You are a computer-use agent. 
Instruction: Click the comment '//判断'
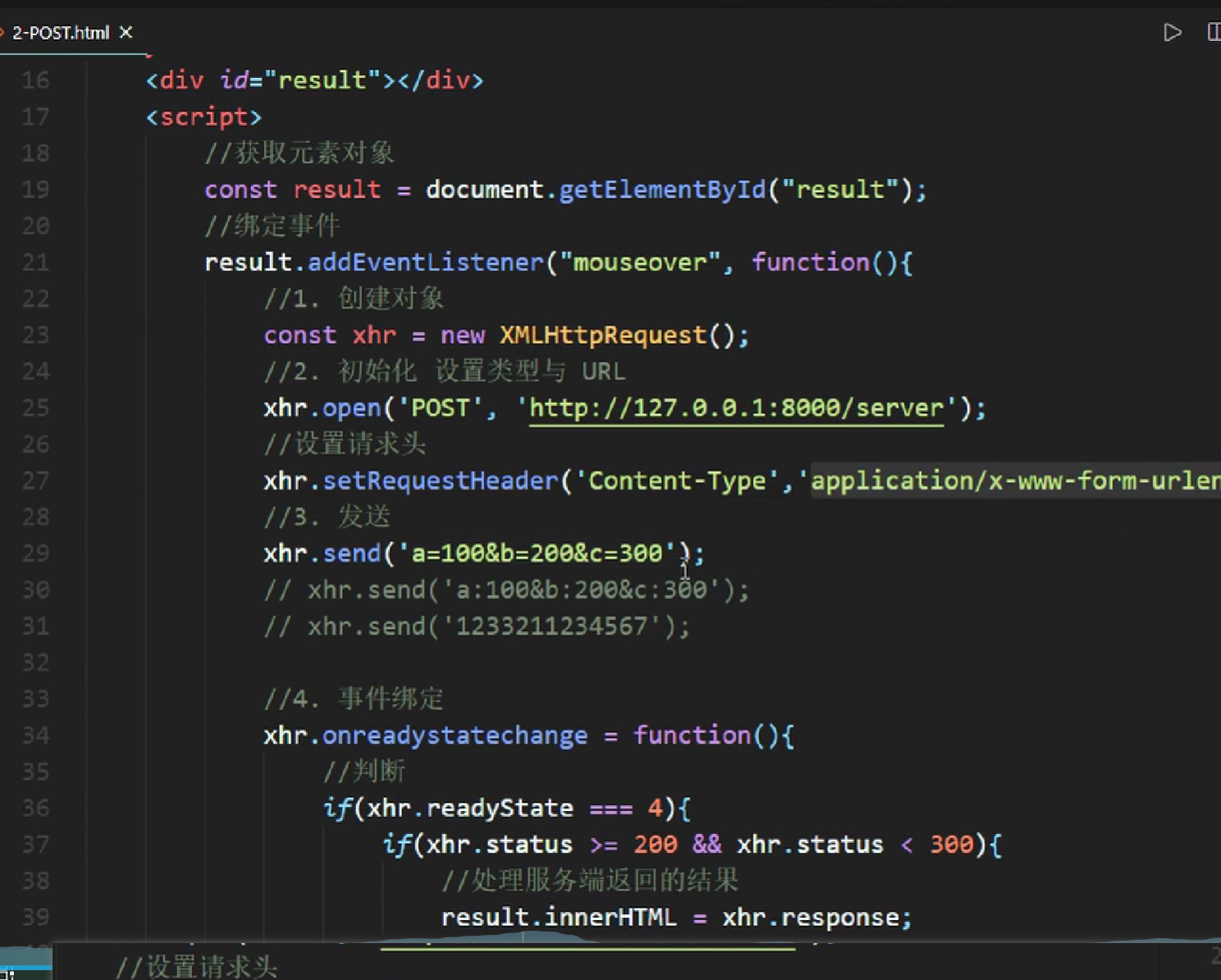pyautogui.click(x=364, y=772)
